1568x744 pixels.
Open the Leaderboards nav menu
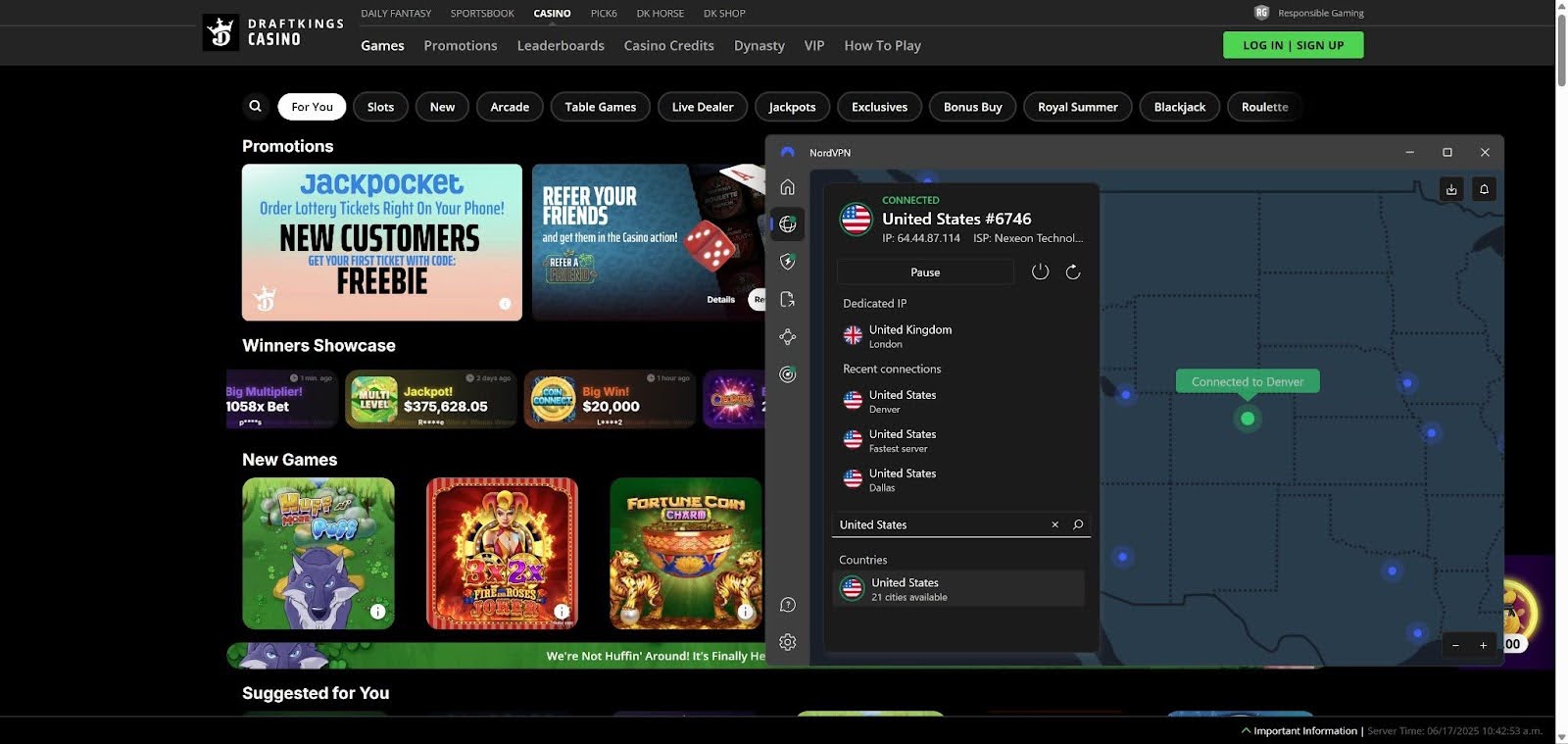(x=561, y=45)
